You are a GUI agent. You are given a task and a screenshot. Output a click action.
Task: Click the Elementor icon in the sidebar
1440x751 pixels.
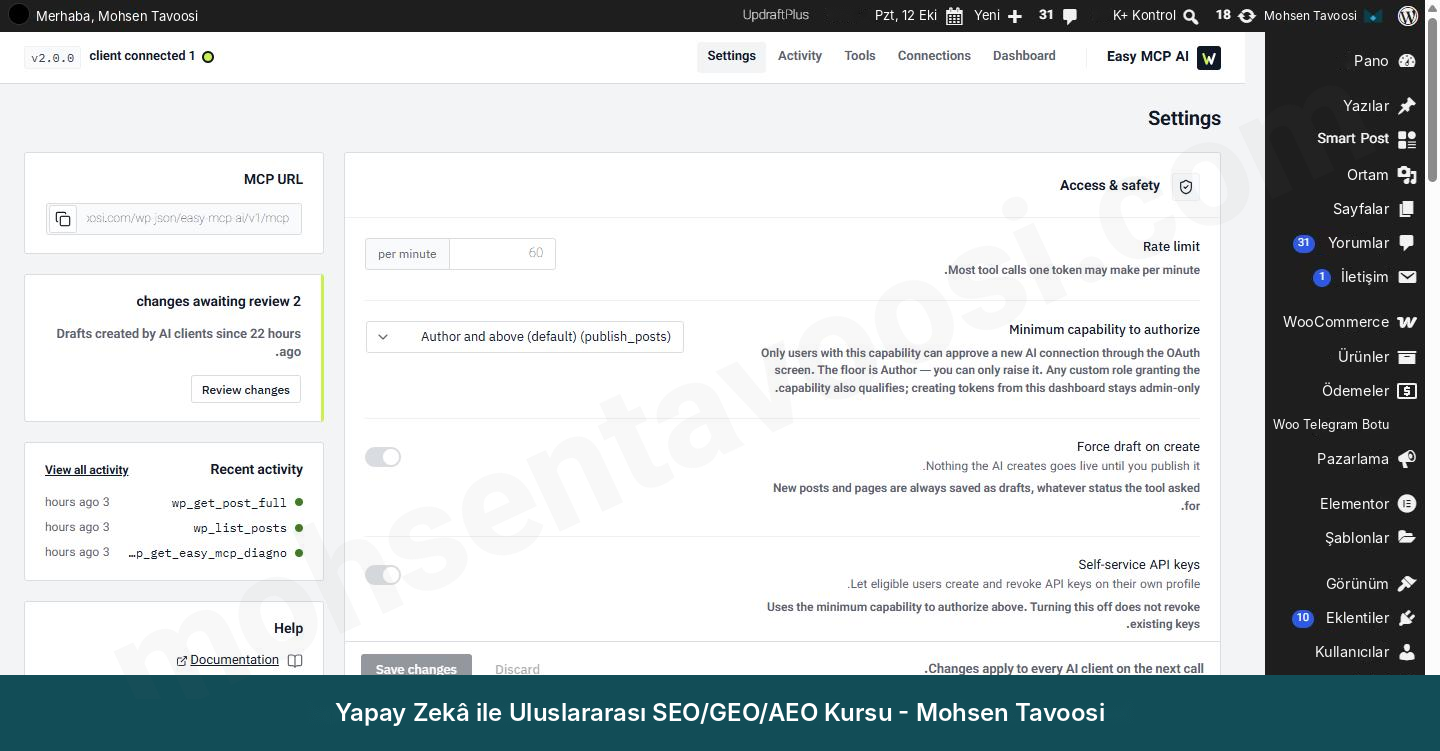click(1407, 504)
